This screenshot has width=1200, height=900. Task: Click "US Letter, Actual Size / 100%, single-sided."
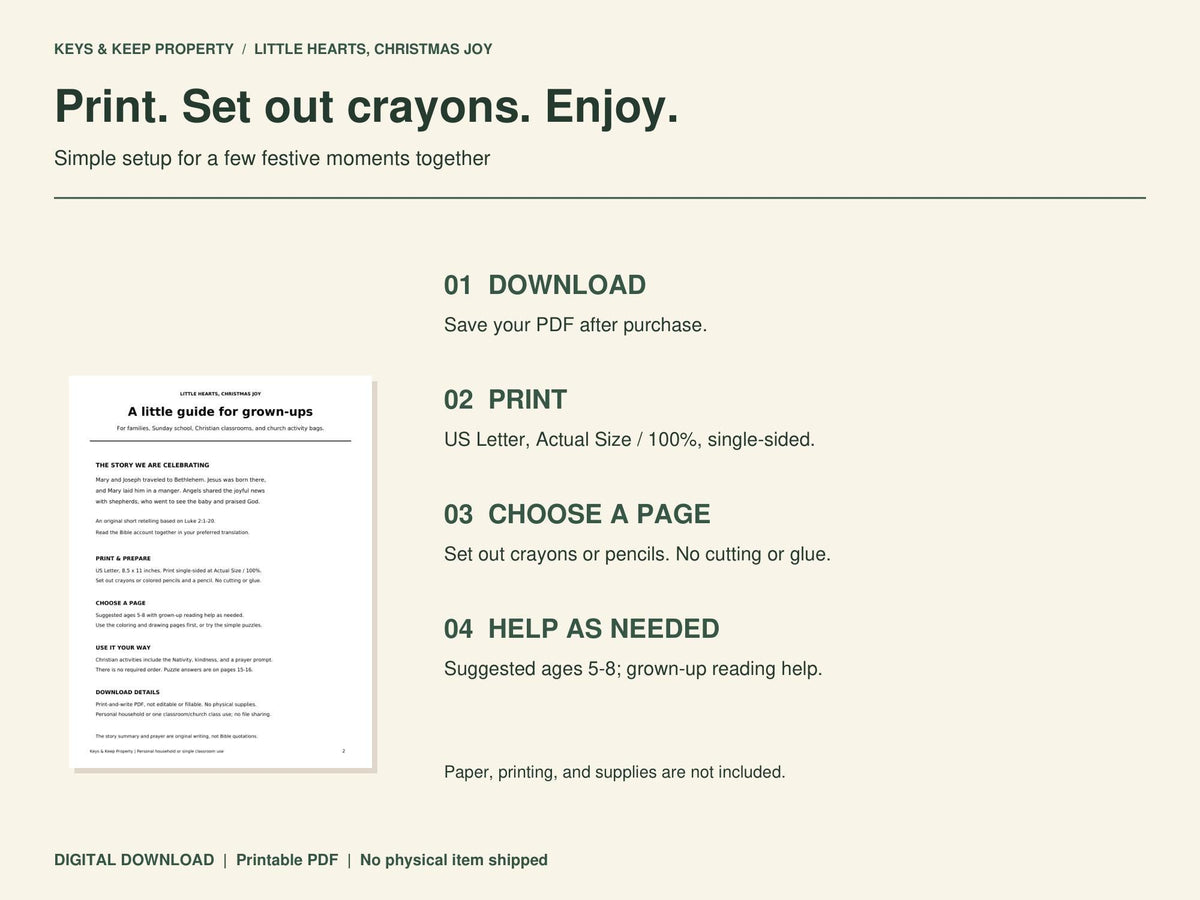tap(630, 439)
